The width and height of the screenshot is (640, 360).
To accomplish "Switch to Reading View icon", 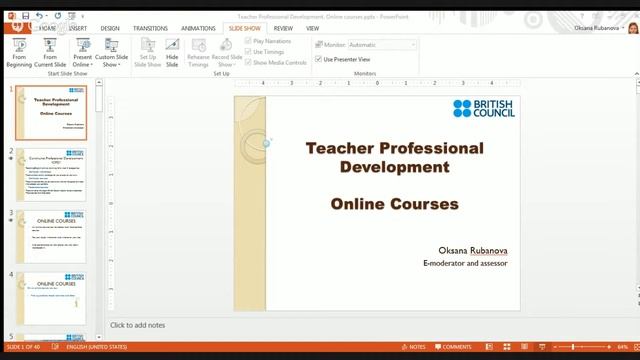I will [524, 347].
